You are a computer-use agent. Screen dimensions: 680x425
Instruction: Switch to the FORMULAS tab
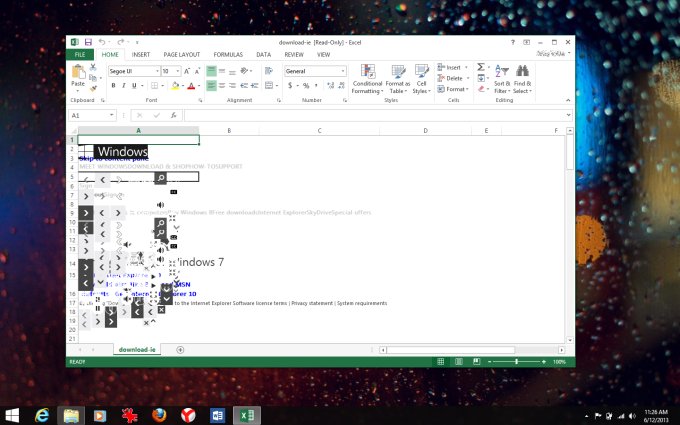[228, 55]
